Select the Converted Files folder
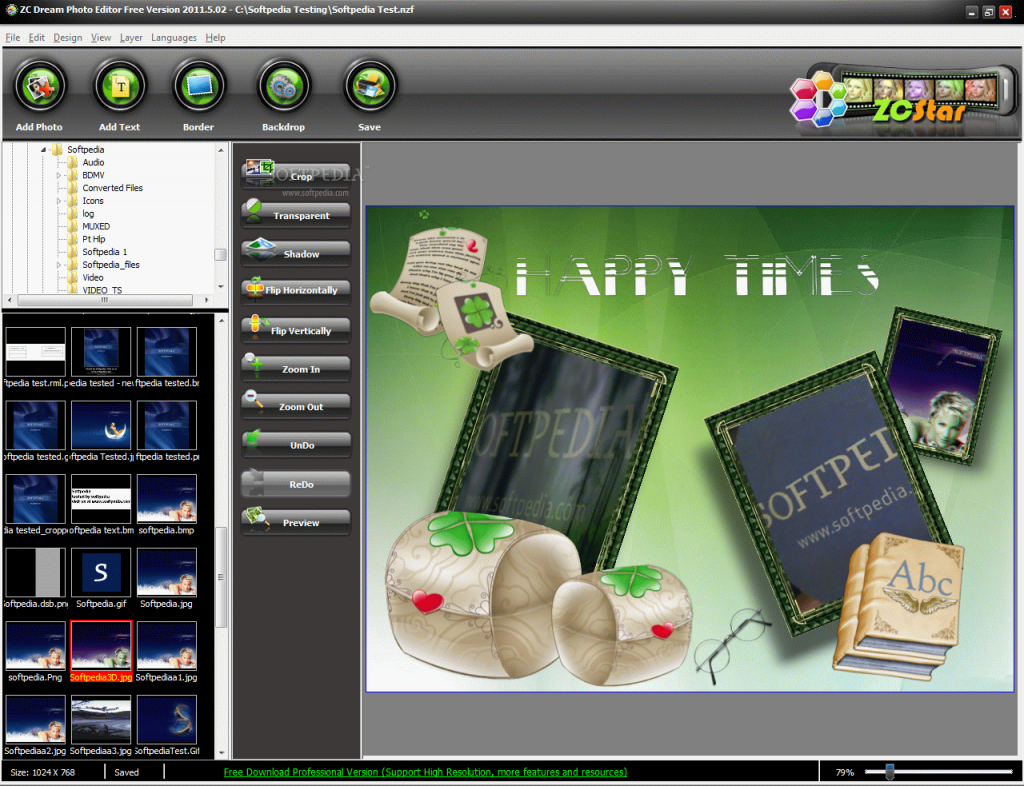The height and width of the screenshot is (786, 1024). 112,188
